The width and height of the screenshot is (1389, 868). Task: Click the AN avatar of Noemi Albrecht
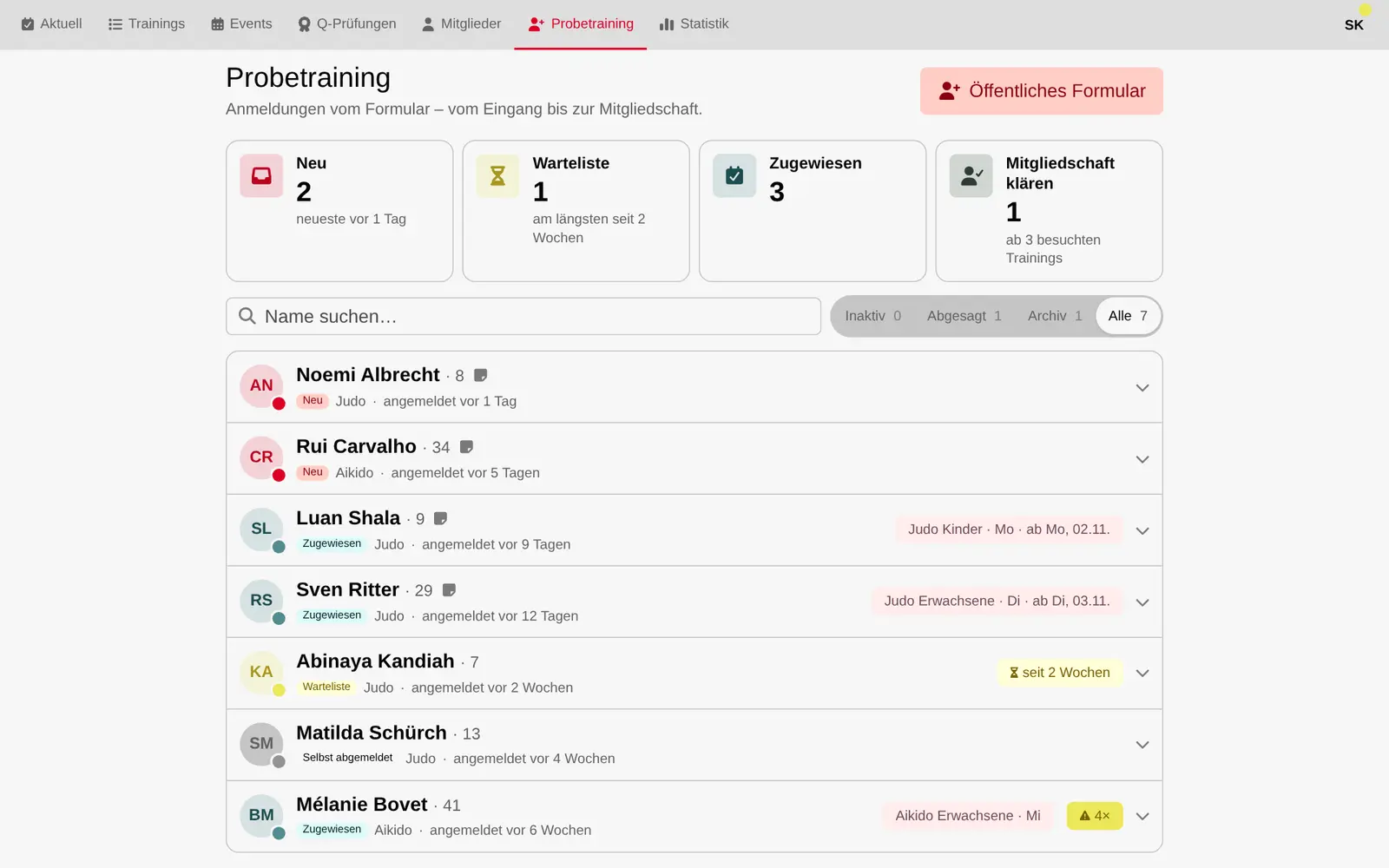(x=261, y=386)
